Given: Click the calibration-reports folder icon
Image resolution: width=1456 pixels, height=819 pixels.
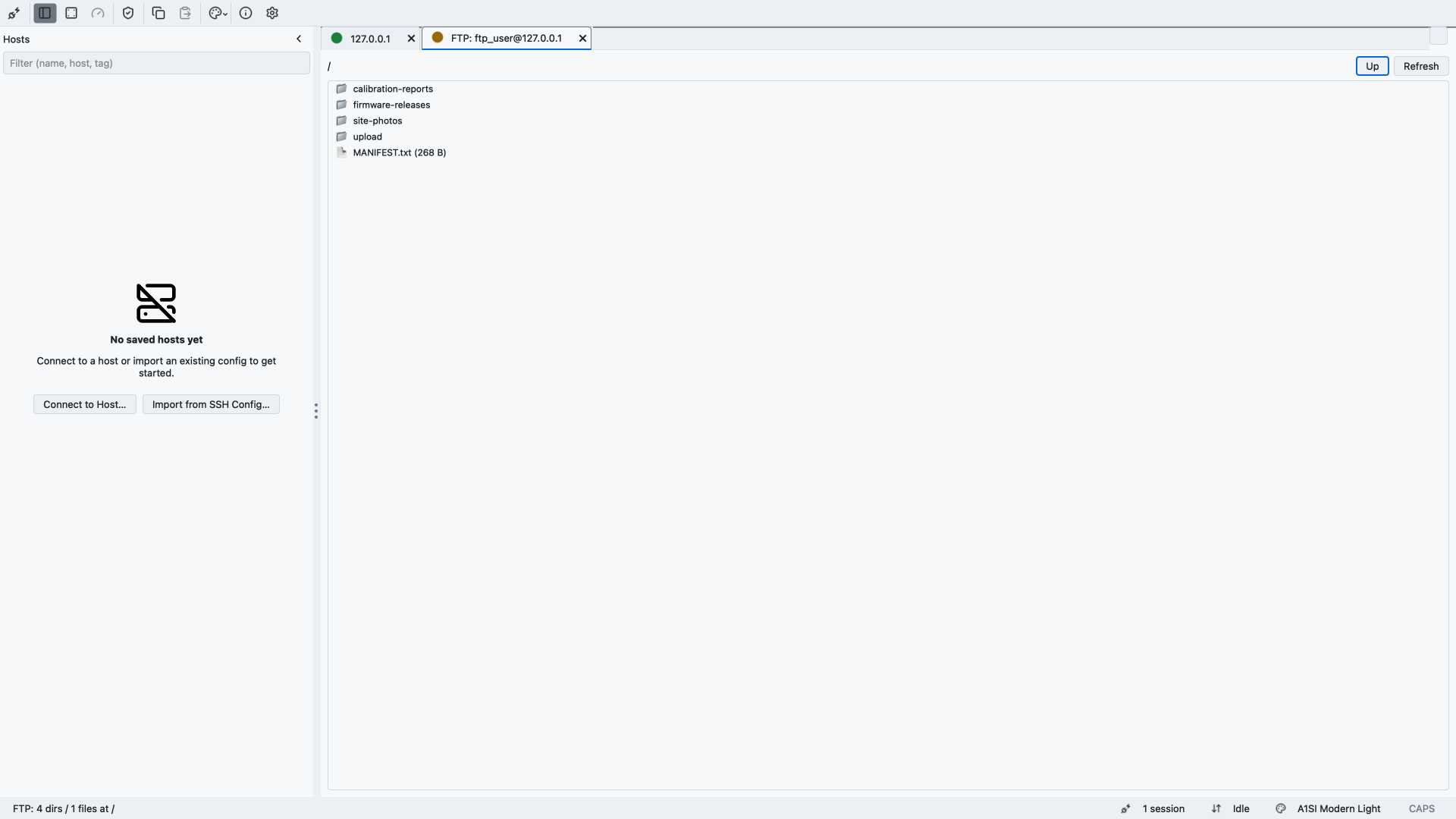Looking at the screenshot, I should pos(341,89).
